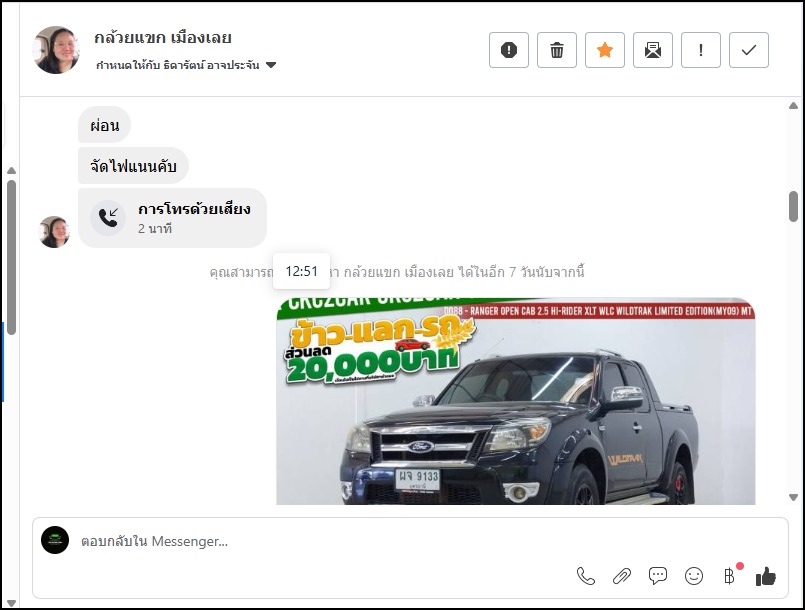Open the customer's header profile picture
Image resolution: width=805 pixels, height=610 pixels.
56,50
